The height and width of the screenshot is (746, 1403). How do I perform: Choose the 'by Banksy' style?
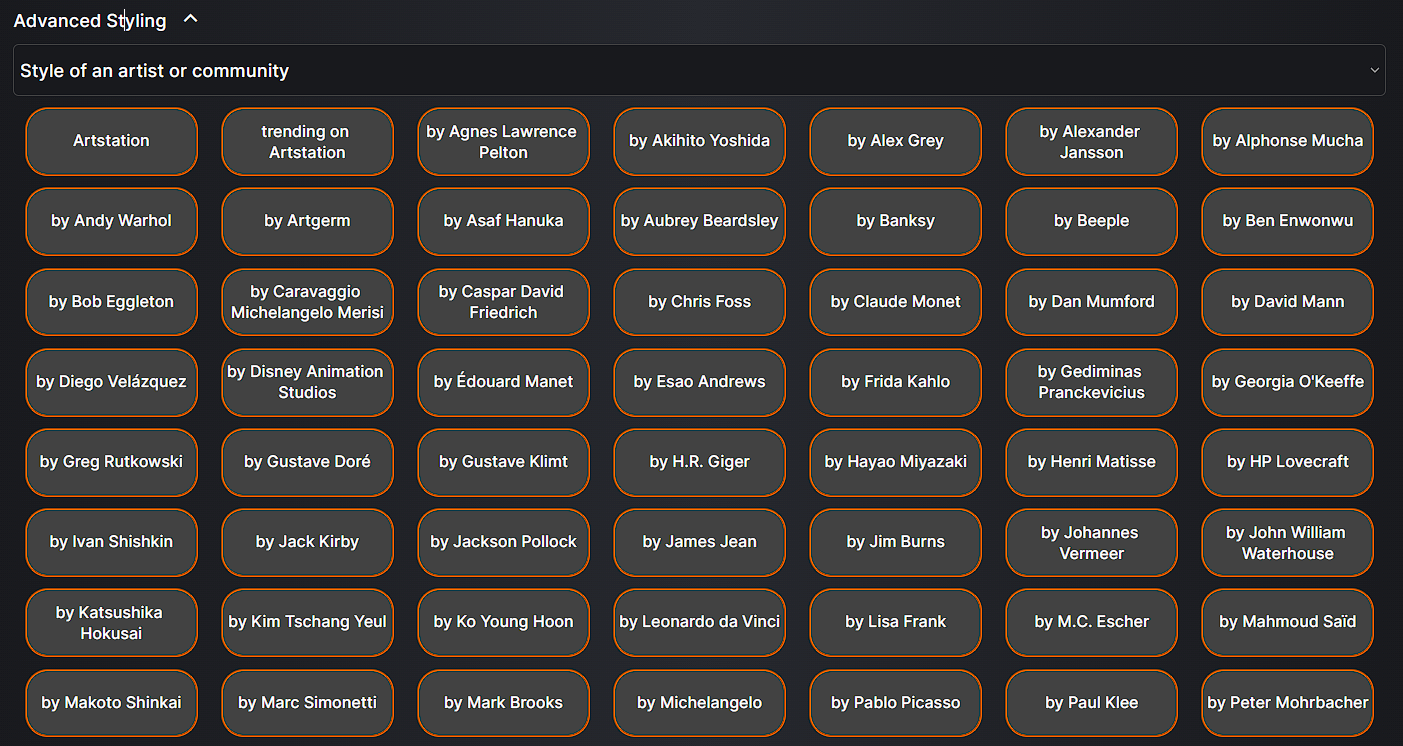coord(895,221)
